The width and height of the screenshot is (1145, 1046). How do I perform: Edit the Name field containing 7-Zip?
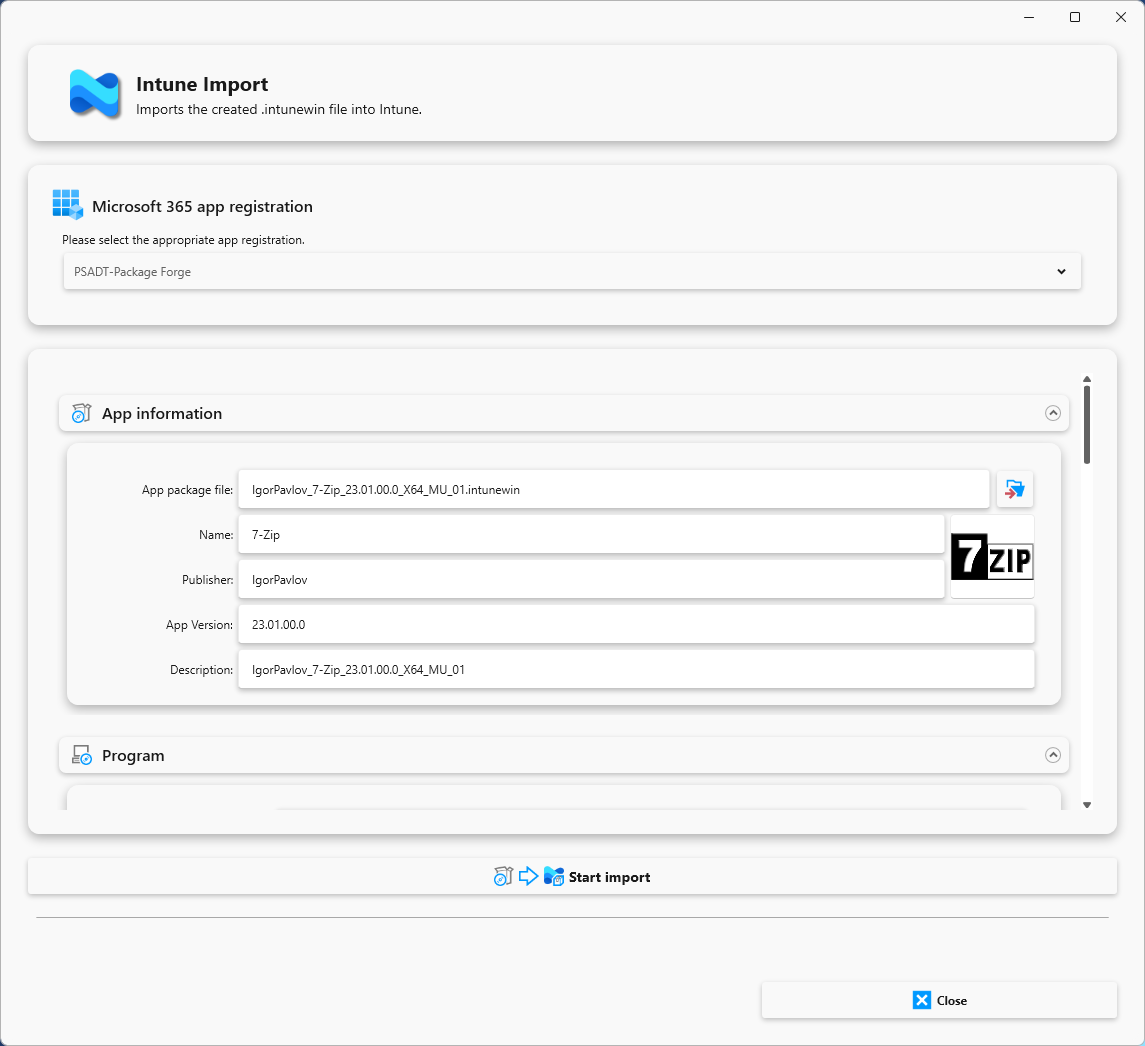(591, 535)
